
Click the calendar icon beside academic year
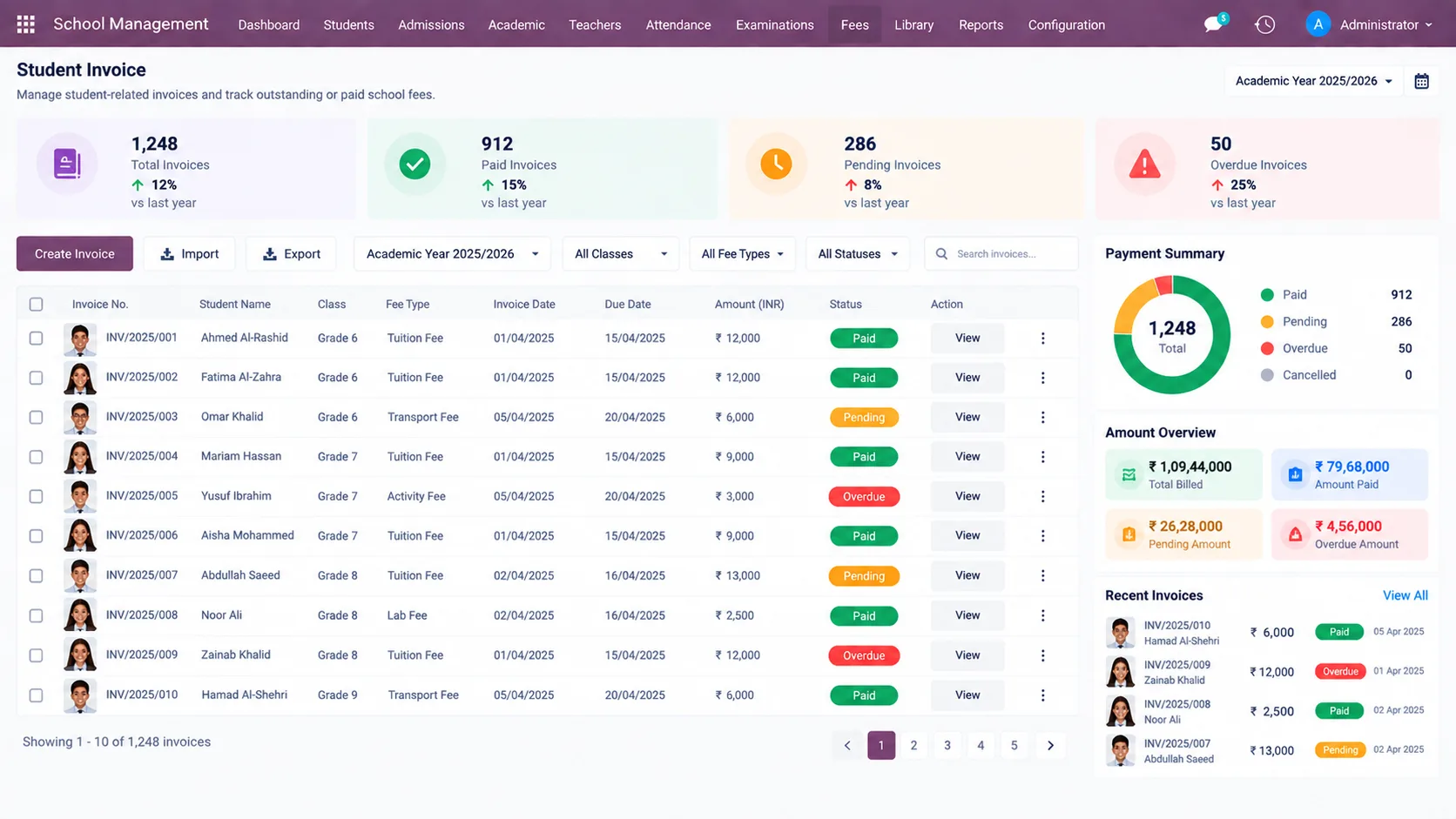click(x=1421, y=81)
